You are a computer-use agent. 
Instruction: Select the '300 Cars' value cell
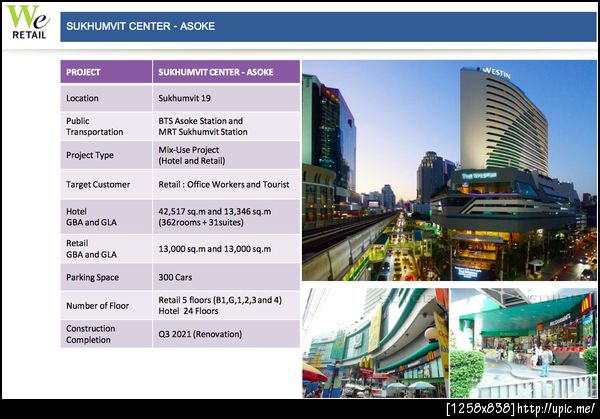[x=226, y=277]
